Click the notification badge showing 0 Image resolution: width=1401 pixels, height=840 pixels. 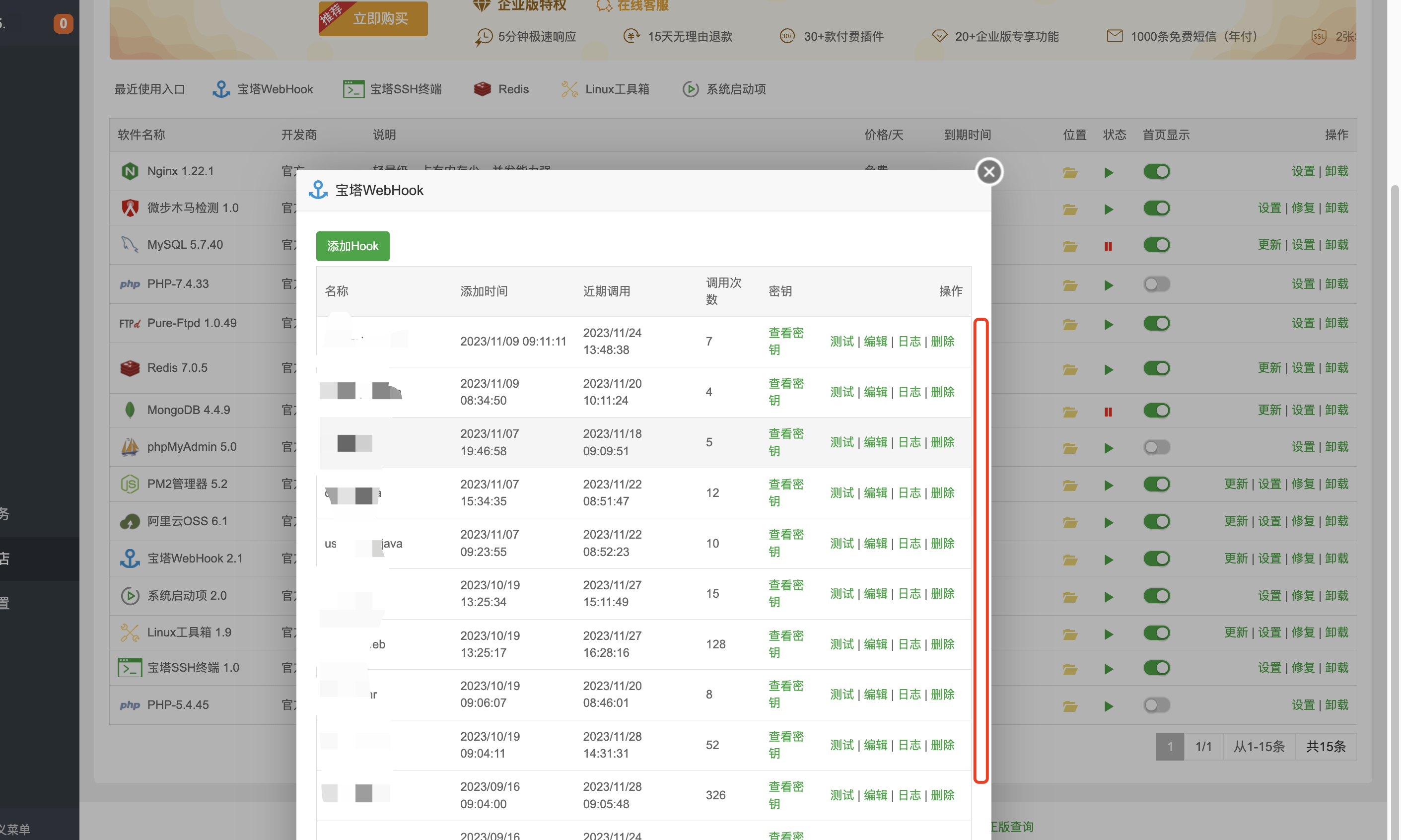point(63,23)
